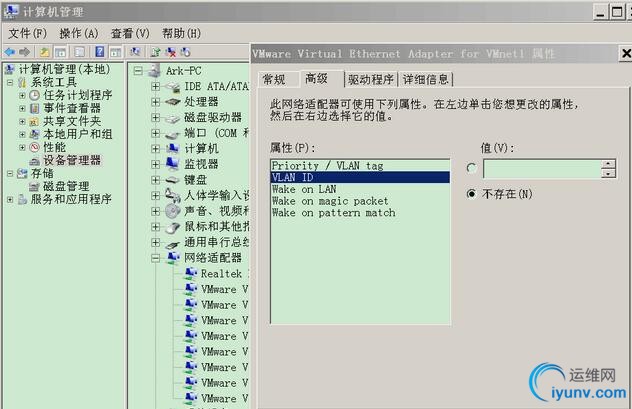Switch to the 驱动程序 tab
Image resolution: width=632 pixels, height=409 pixels.
(x=371, y=79)
